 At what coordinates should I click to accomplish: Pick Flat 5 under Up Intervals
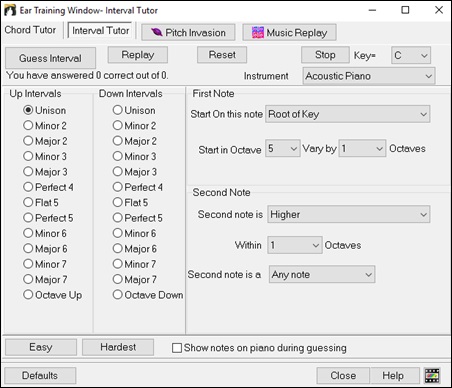coord(41,202)
